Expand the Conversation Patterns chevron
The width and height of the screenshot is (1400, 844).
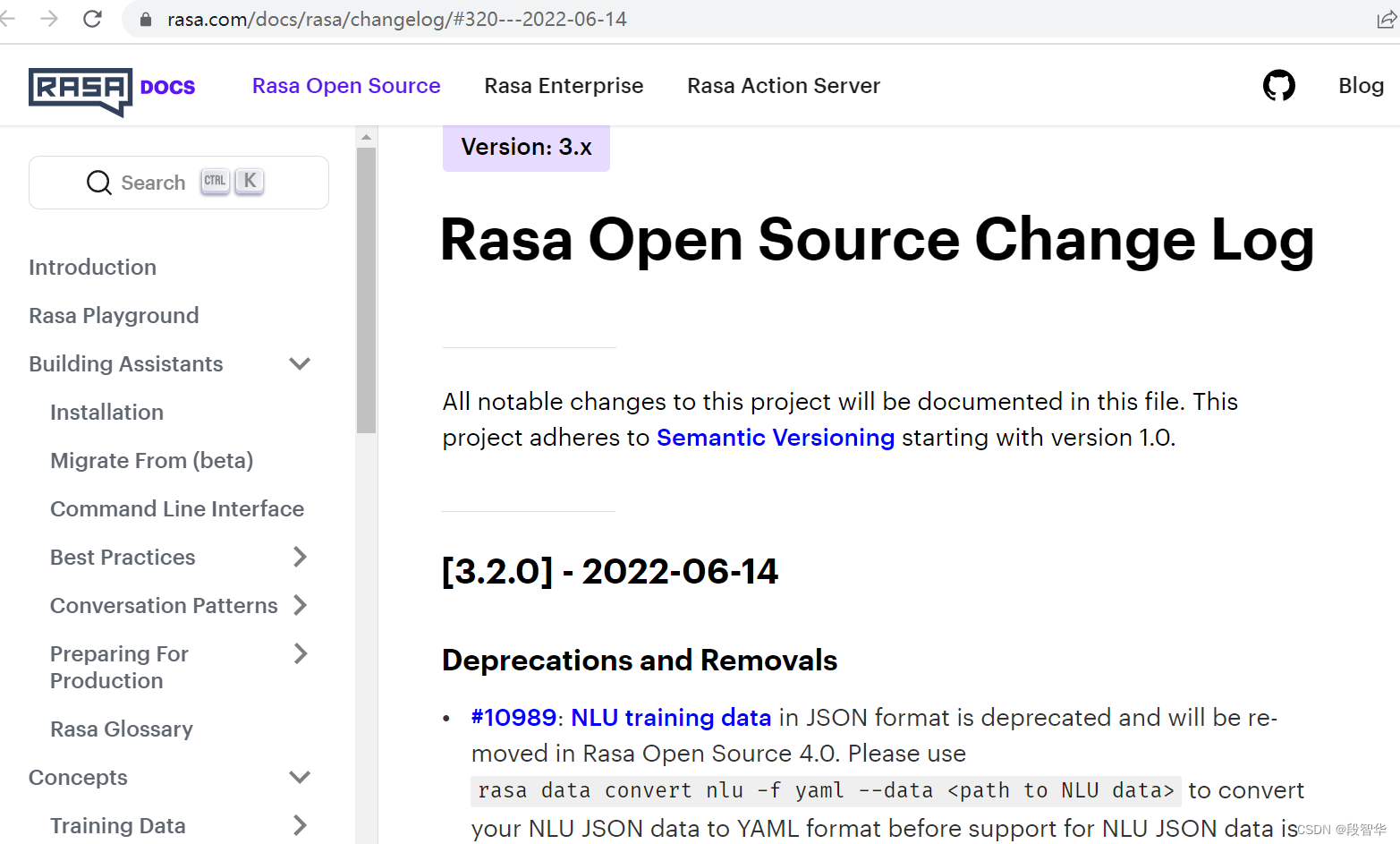click(x=300, y=605)
